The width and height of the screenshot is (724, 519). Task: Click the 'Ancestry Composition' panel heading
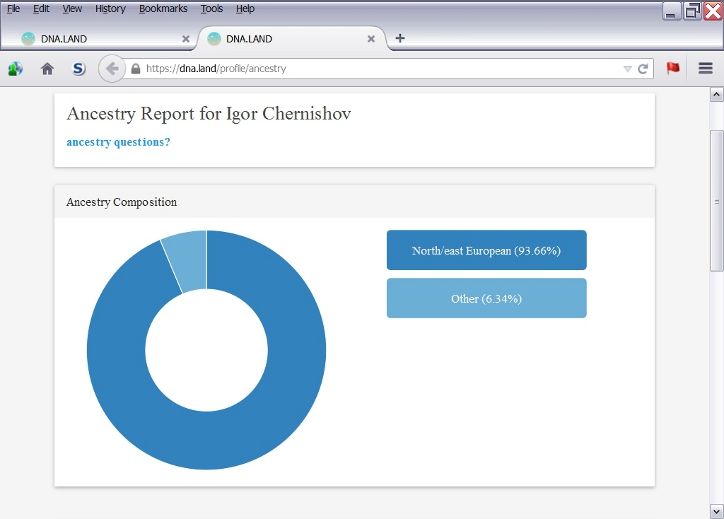pos(121,202)
